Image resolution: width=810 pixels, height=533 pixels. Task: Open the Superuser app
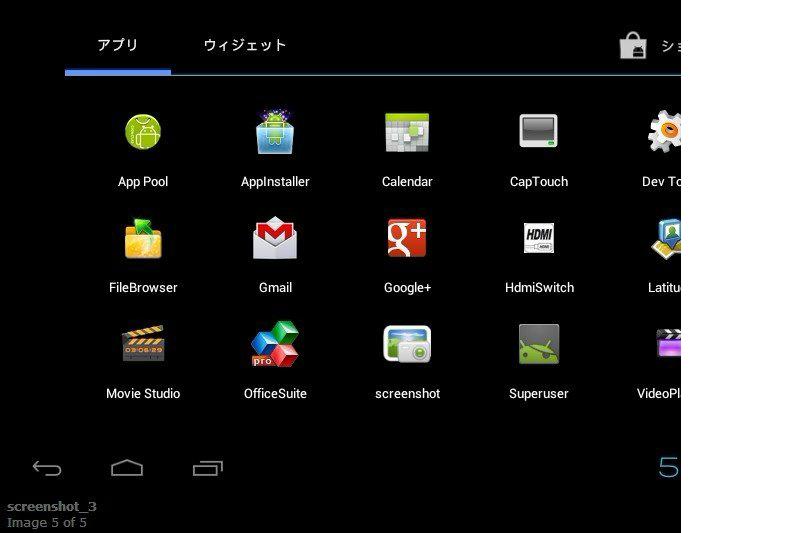[x=538, y=345]
